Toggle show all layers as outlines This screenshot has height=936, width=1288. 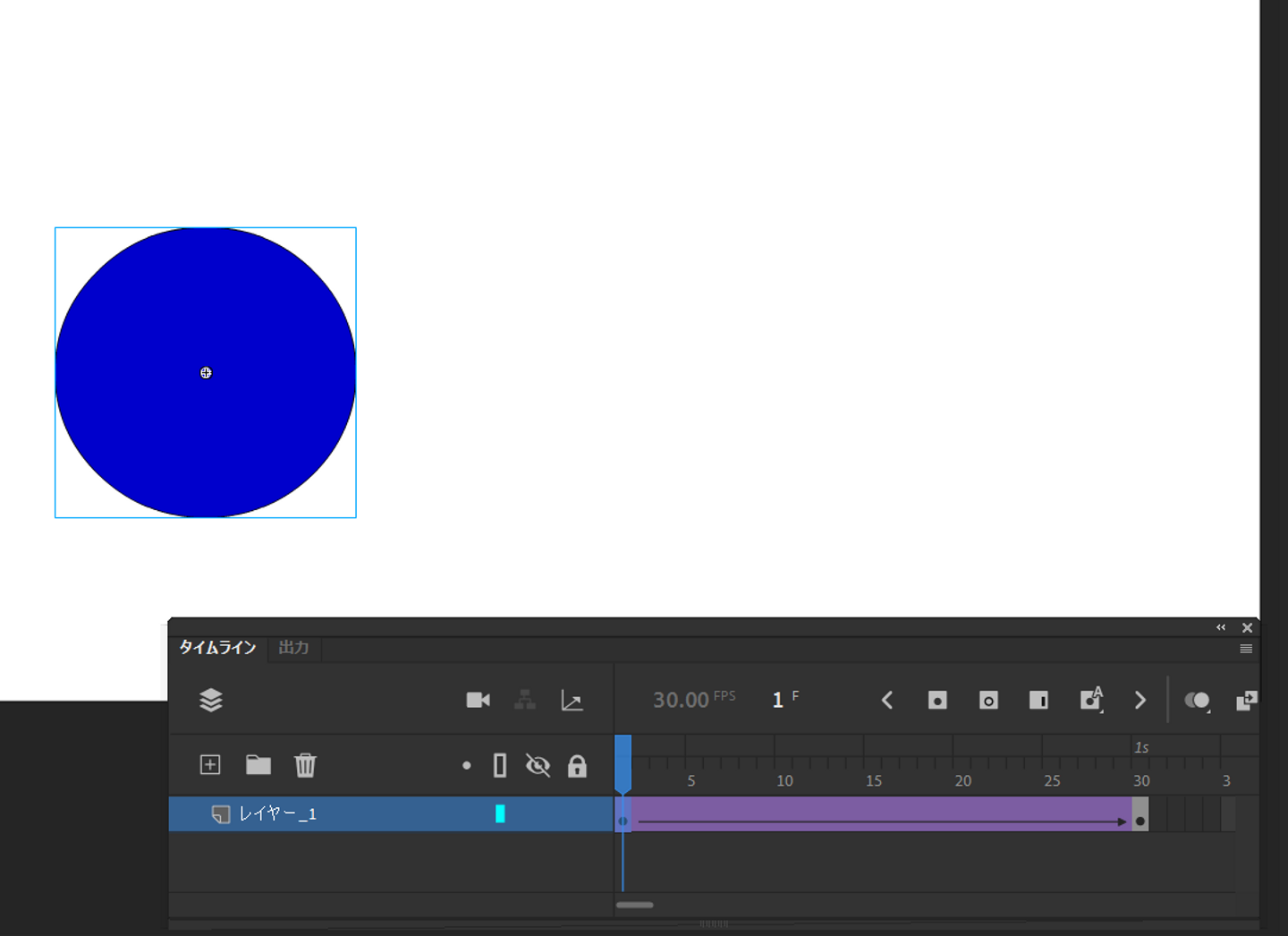(500, 766)
